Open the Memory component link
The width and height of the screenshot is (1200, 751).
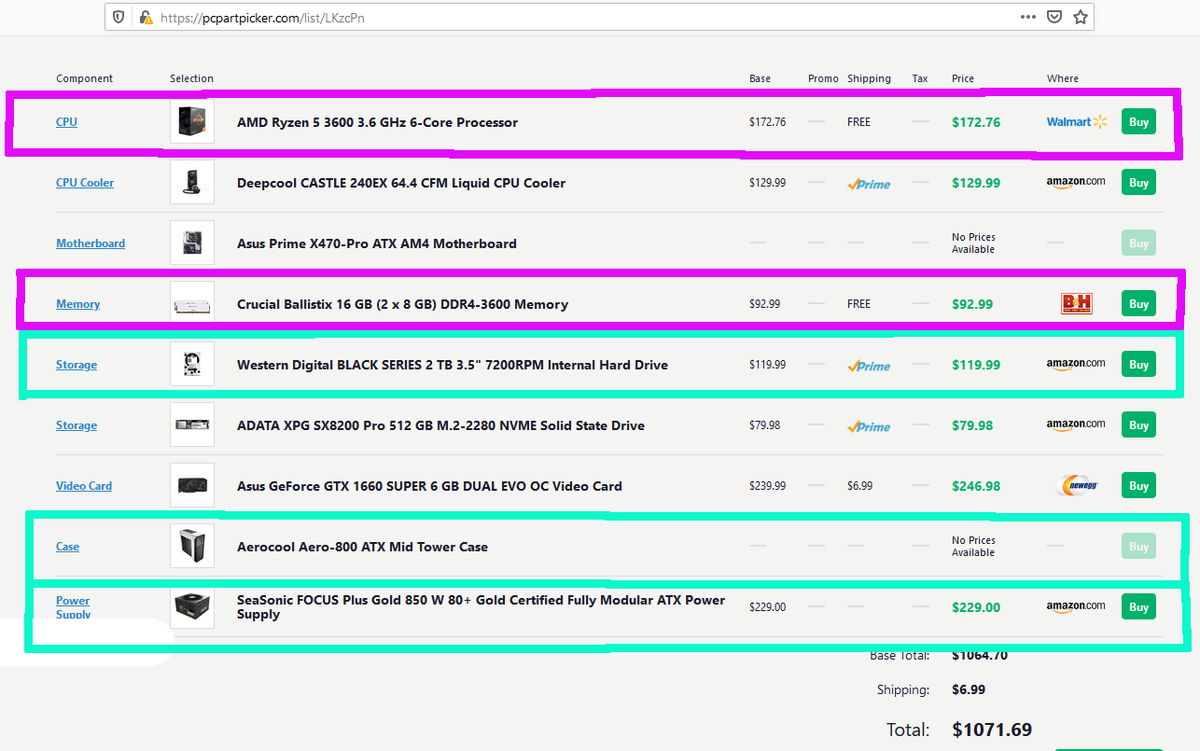click(x=78, y=304)
